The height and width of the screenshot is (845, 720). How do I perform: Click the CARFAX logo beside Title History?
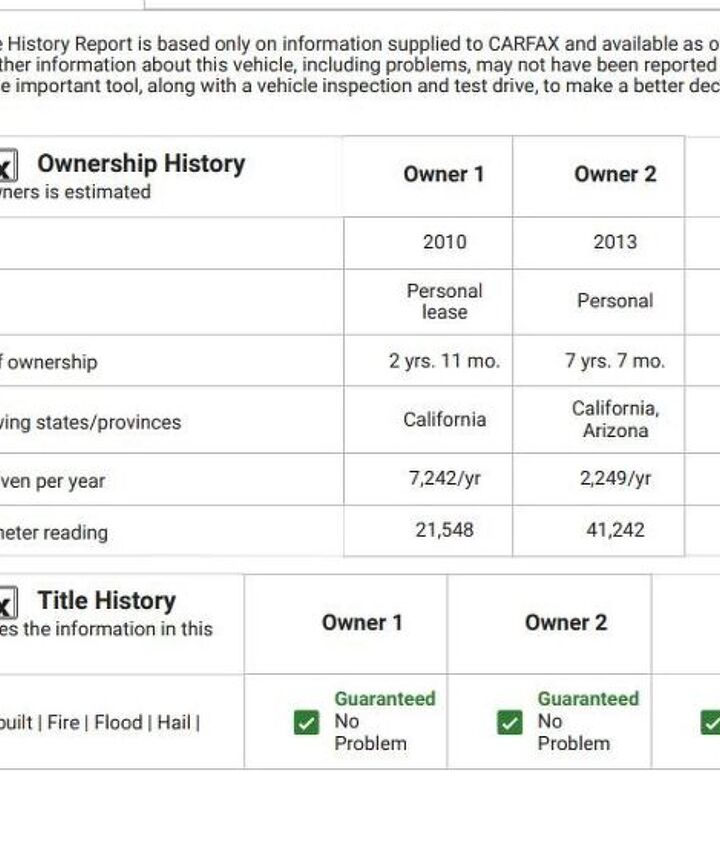click(8, 602)
